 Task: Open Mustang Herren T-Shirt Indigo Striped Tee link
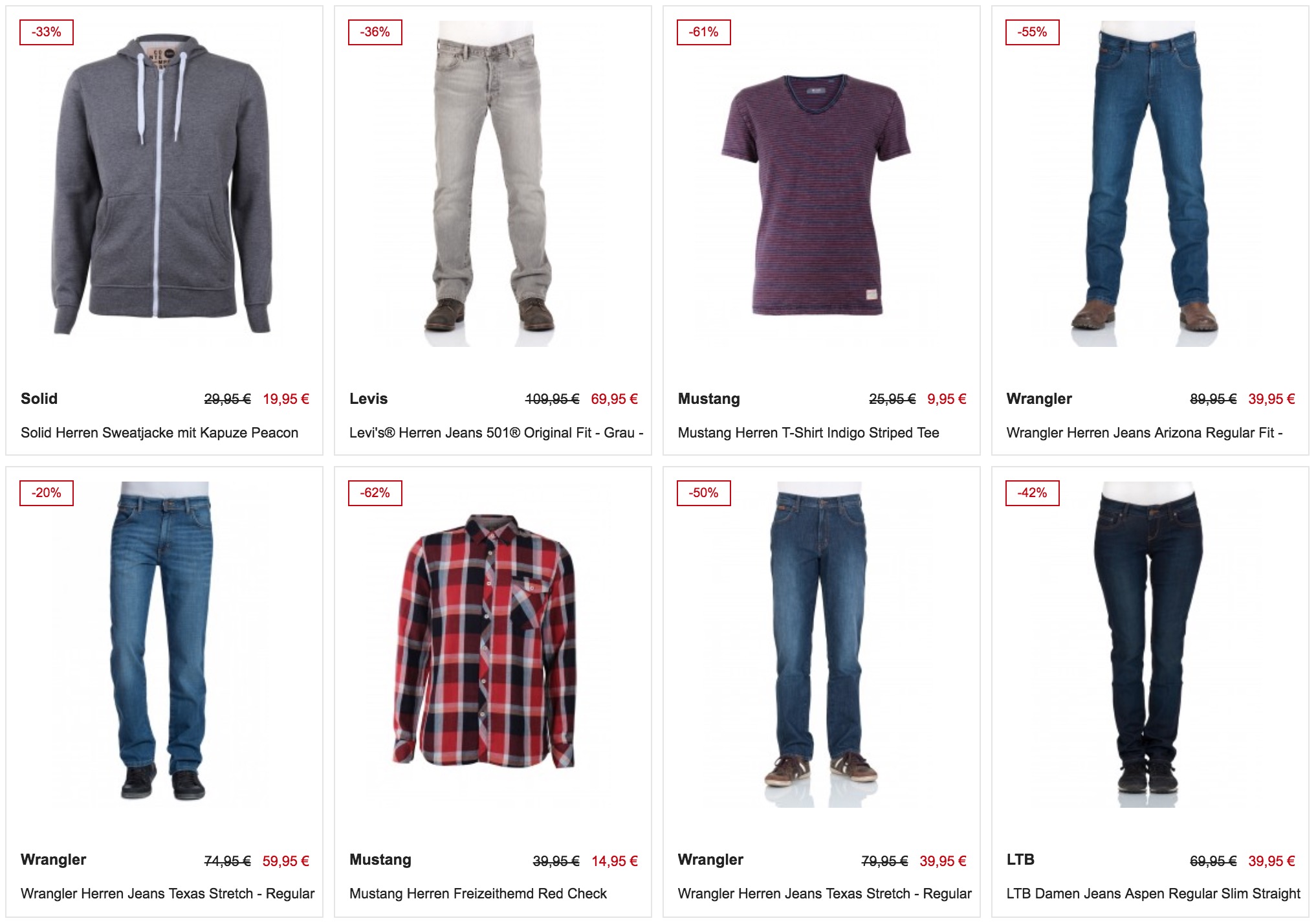click(x=809, y=433)
